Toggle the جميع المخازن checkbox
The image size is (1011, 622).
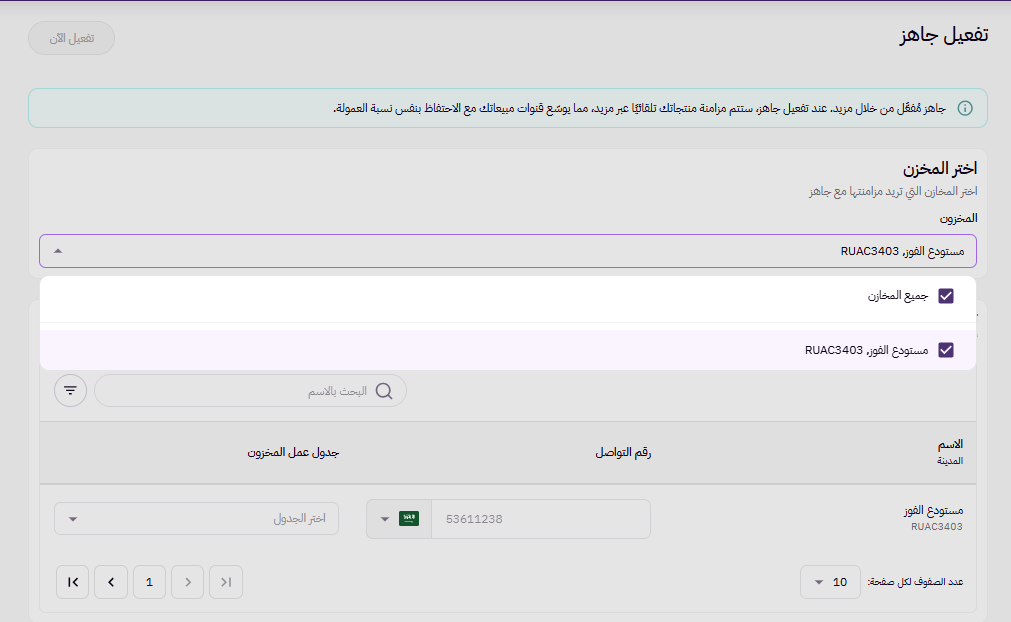946,296
